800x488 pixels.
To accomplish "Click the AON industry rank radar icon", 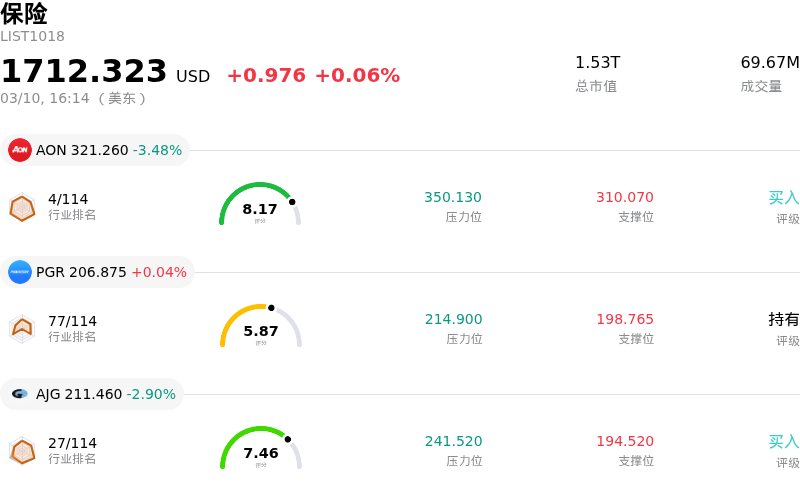I will point(22,207).
